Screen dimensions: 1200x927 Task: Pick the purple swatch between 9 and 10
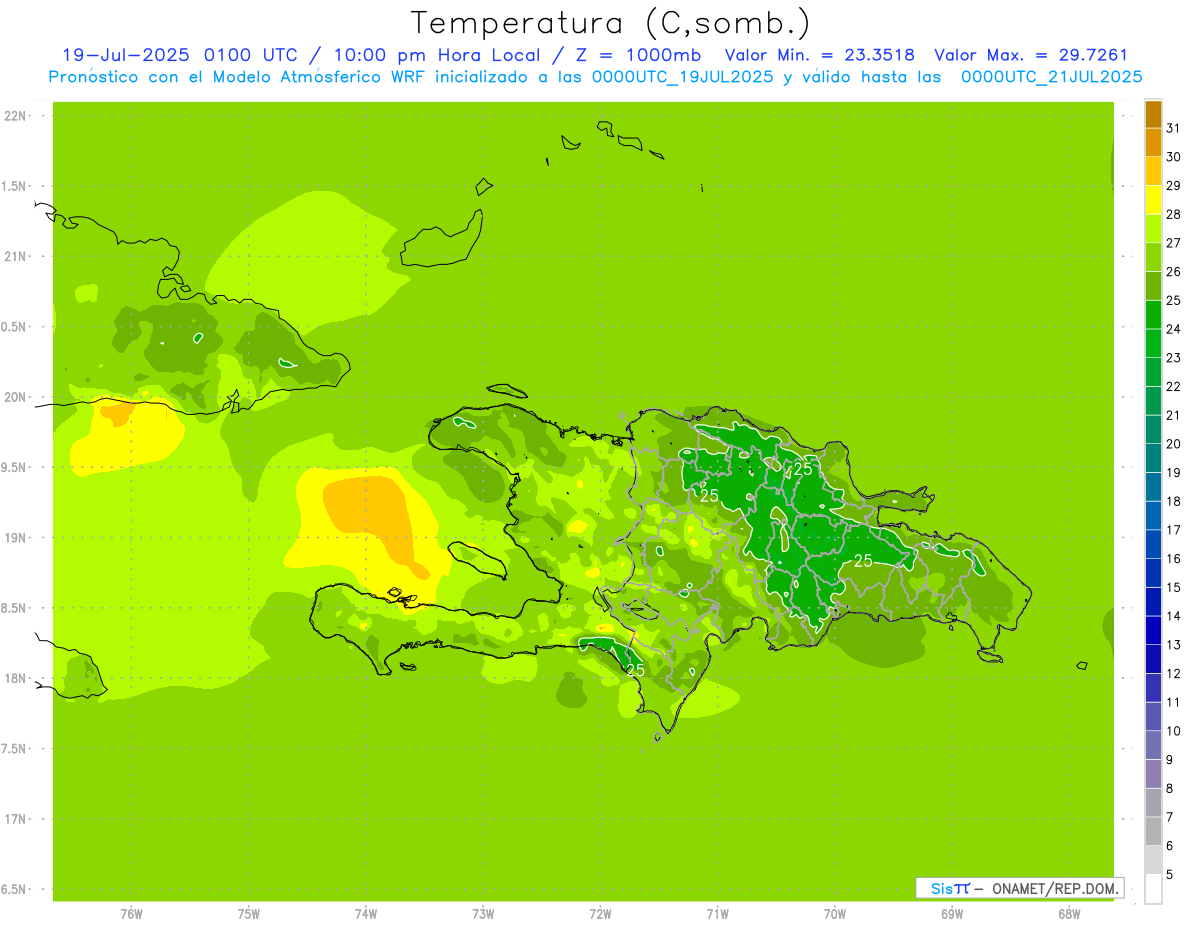pos(1154,746)
